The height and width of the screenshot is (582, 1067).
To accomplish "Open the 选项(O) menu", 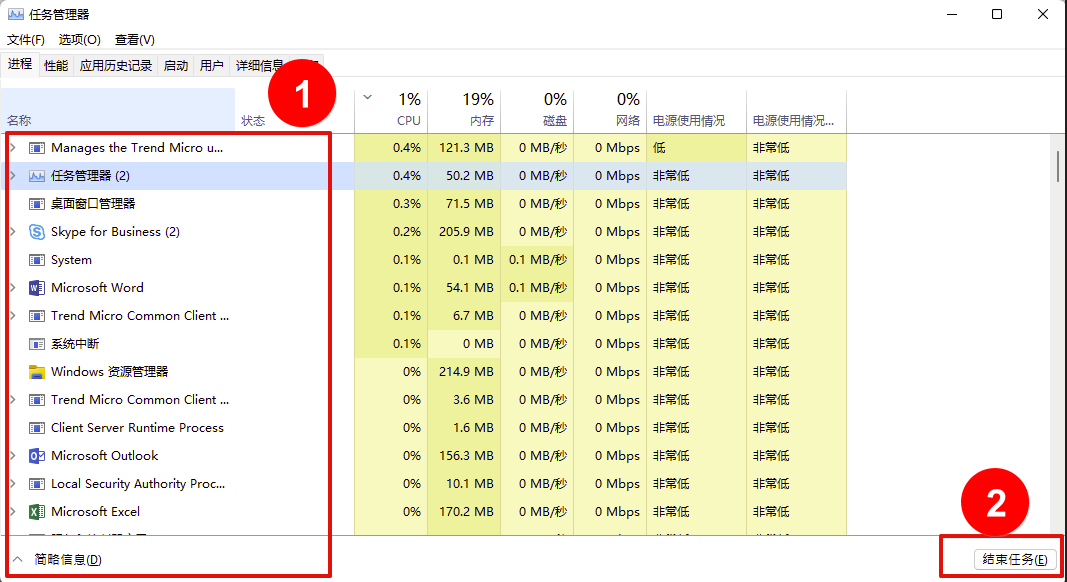I will 80,40.
